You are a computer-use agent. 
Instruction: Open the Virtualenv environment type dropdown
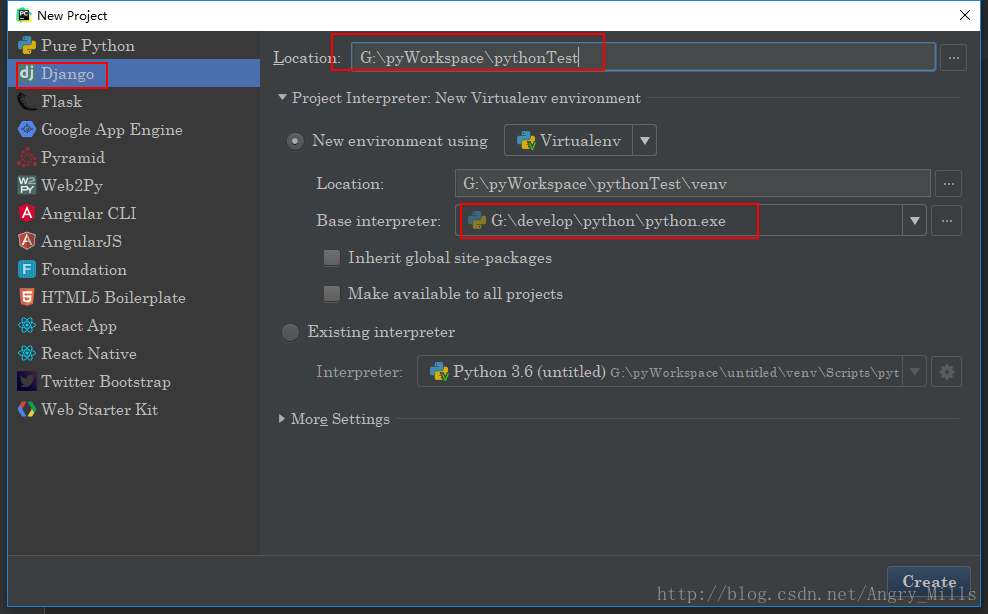644,141
